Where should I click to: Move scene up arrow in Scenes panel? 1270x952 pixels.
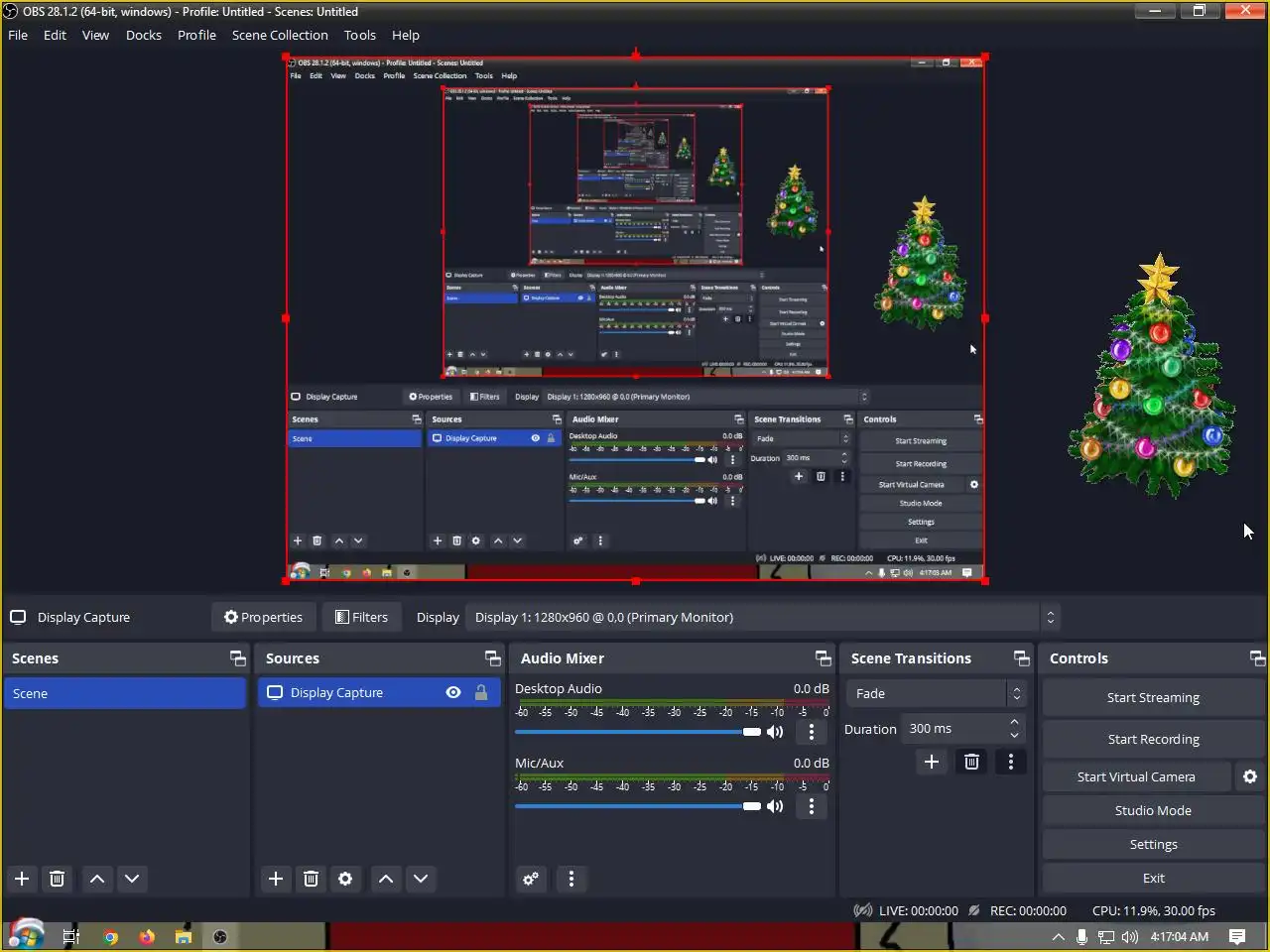point(97,879)
